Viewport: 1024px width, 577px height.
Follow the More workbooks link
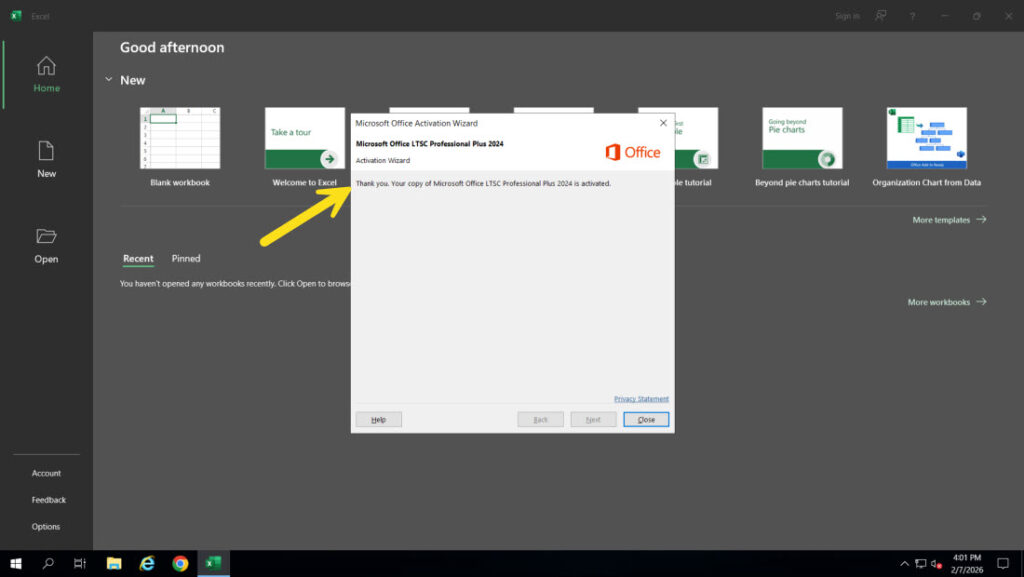pos(947,302)
